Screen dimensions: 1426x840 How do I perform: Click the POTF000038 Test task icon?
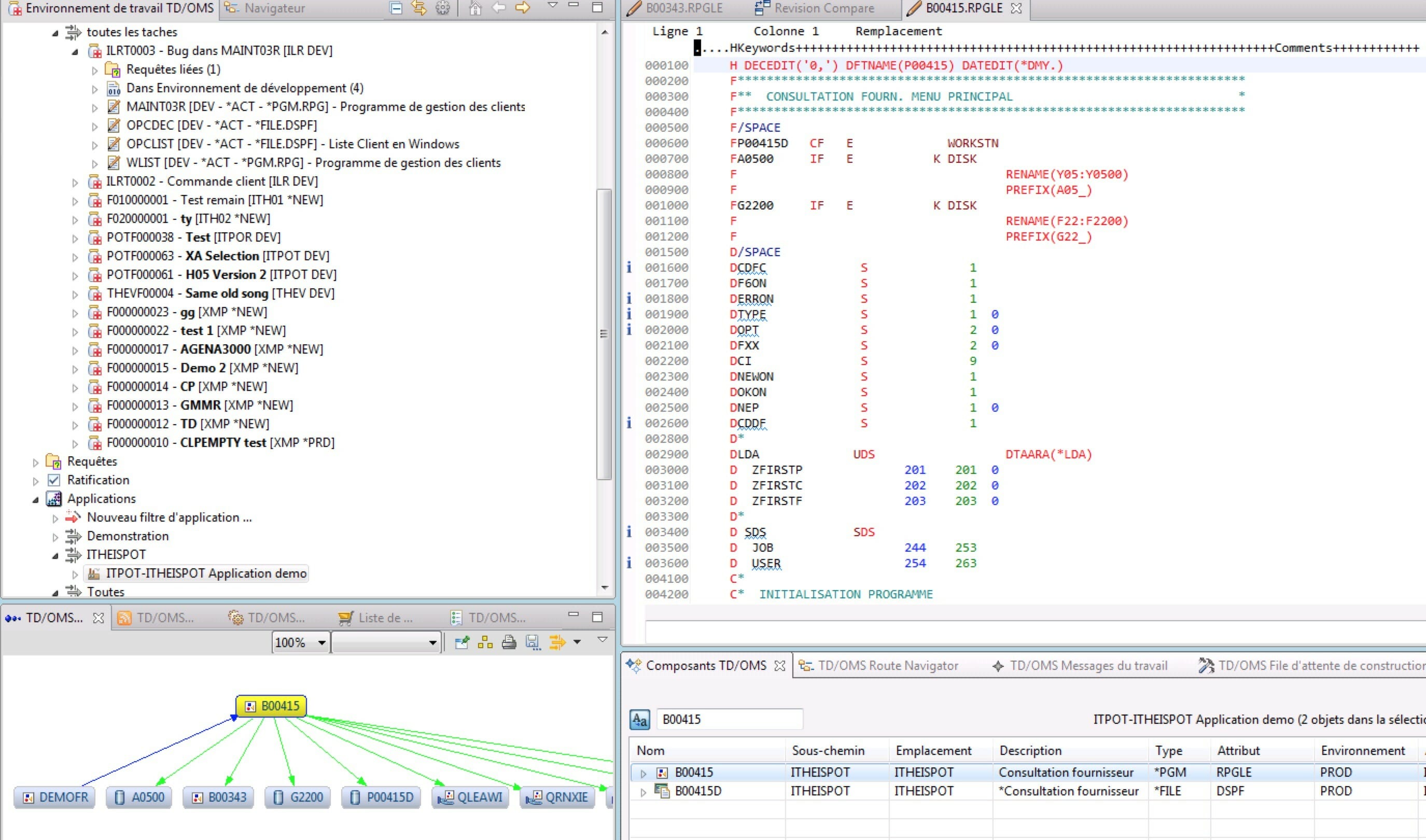(94, 237)
